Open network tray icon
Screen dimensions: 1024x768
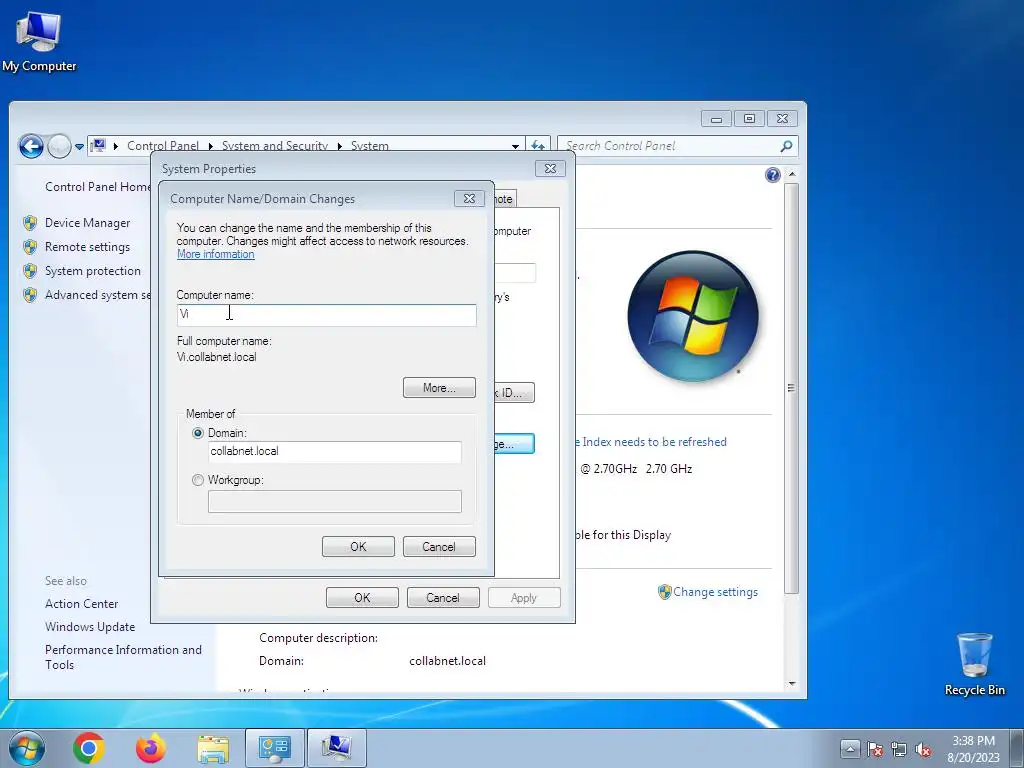(899, 749)
